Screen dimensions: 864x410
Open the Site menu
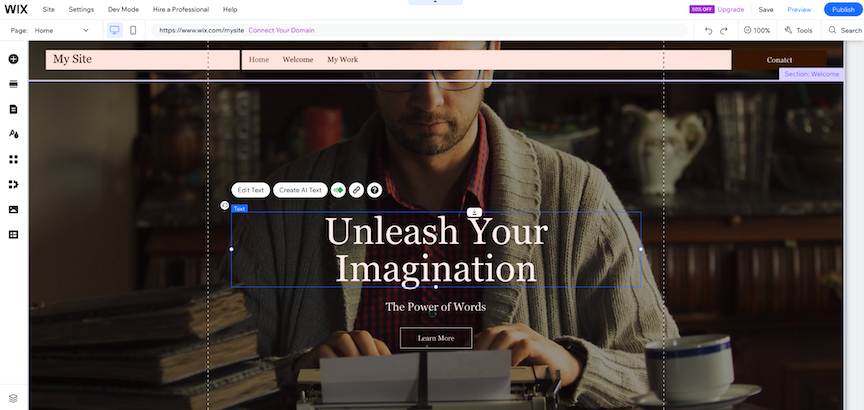[48, 9]
